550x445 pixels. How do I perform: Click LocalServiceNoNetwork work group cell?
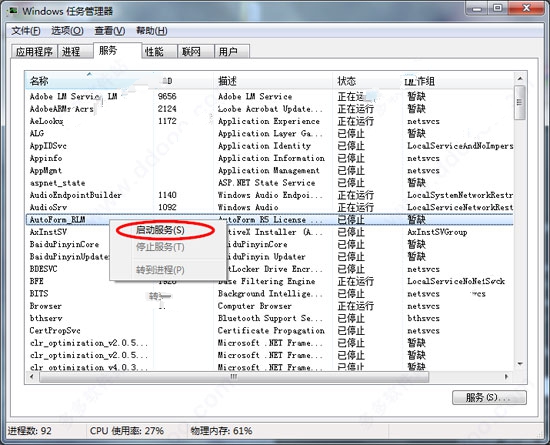456,281
